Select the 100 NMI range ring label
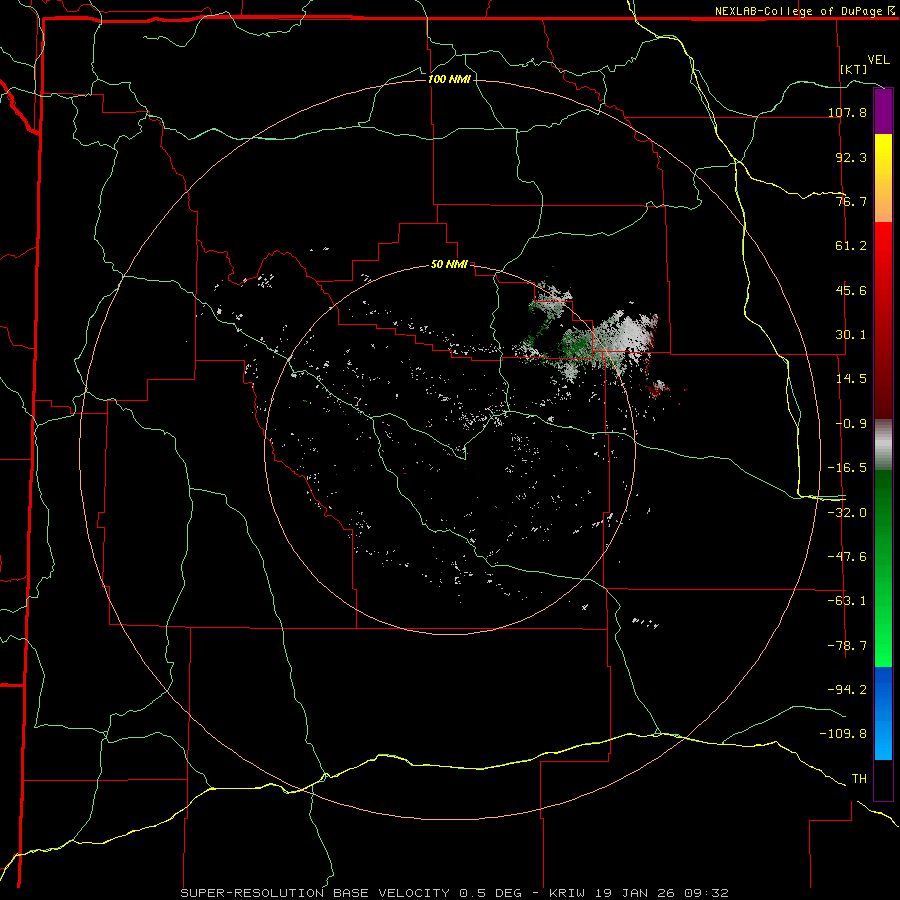Screen dimensions: 900x900 (449, 79)
